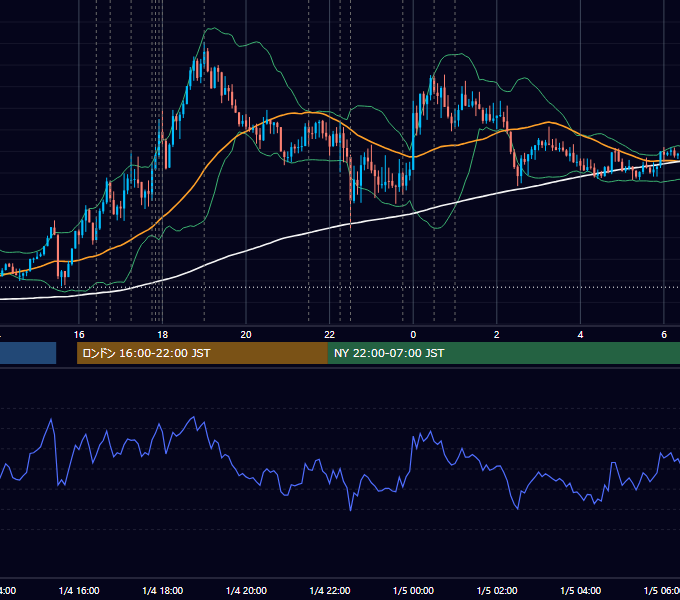Click the 1/4 20:00 time label
680x600 pixels.
coord(246,590)
